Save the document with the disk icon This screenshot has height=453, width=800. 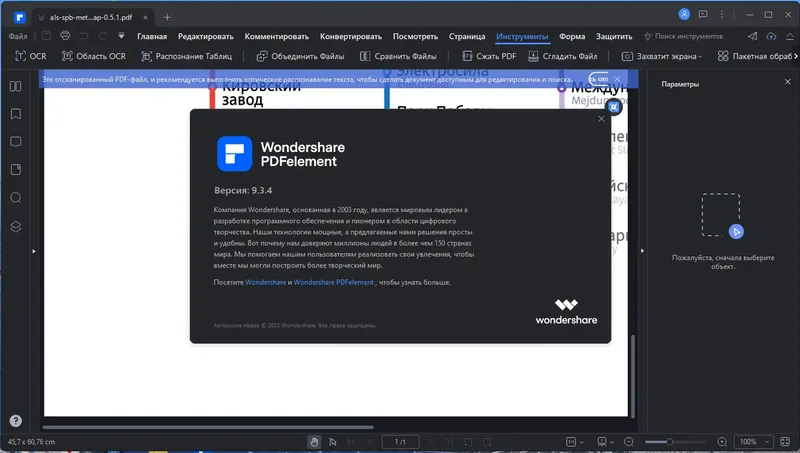(46, 36)
